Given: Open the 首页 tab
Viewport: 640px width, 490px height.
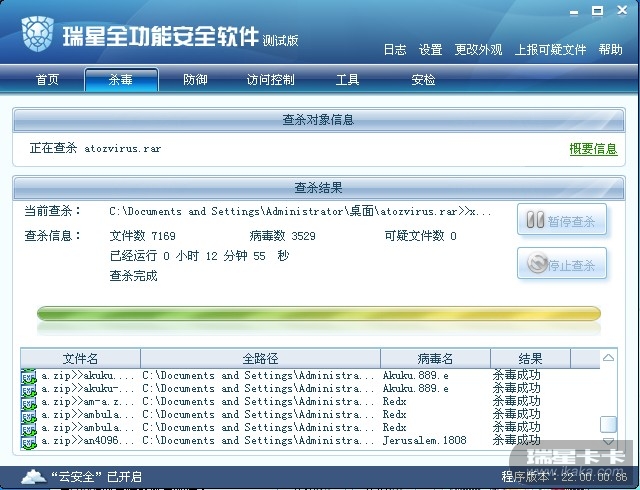Looking at the screenshot, I should [47, 79].
